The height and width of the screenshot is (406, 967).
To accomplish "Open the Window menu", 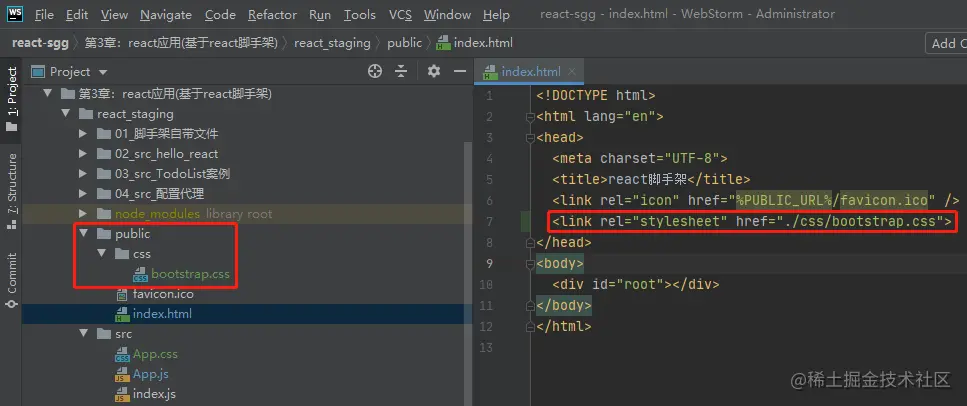I will (447, 14).
